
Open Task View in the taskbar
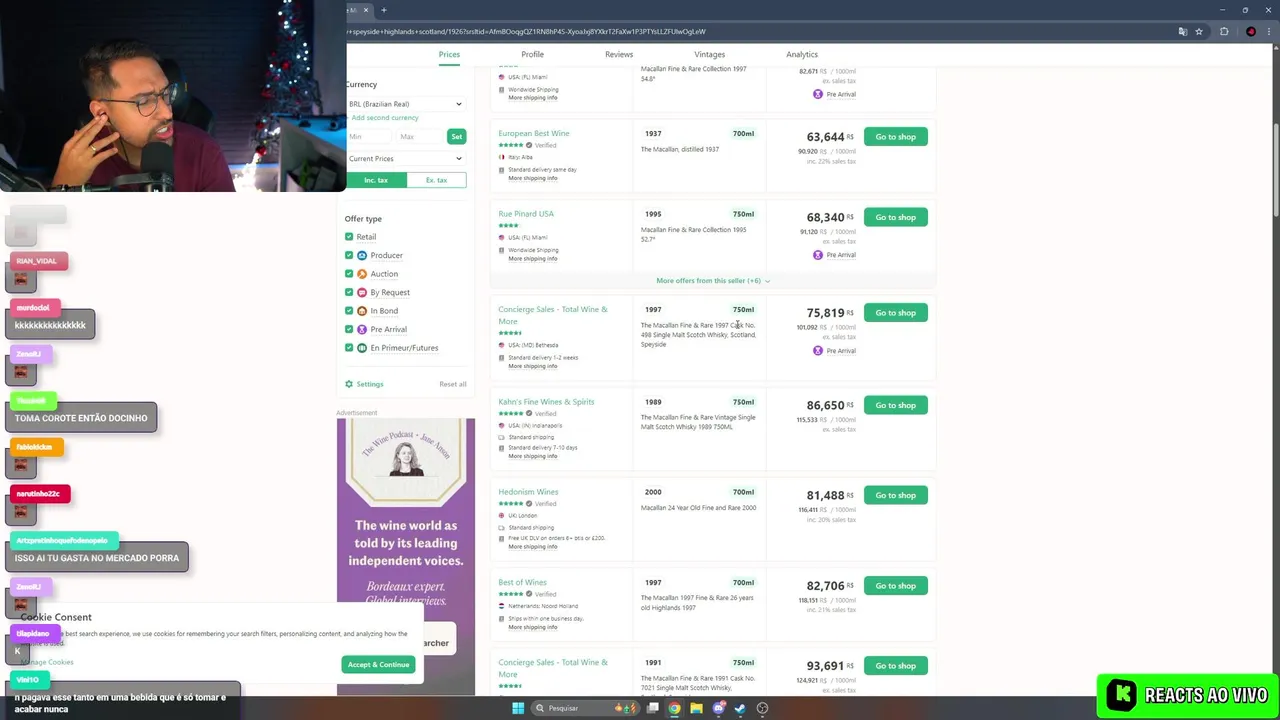coord(652,708)
